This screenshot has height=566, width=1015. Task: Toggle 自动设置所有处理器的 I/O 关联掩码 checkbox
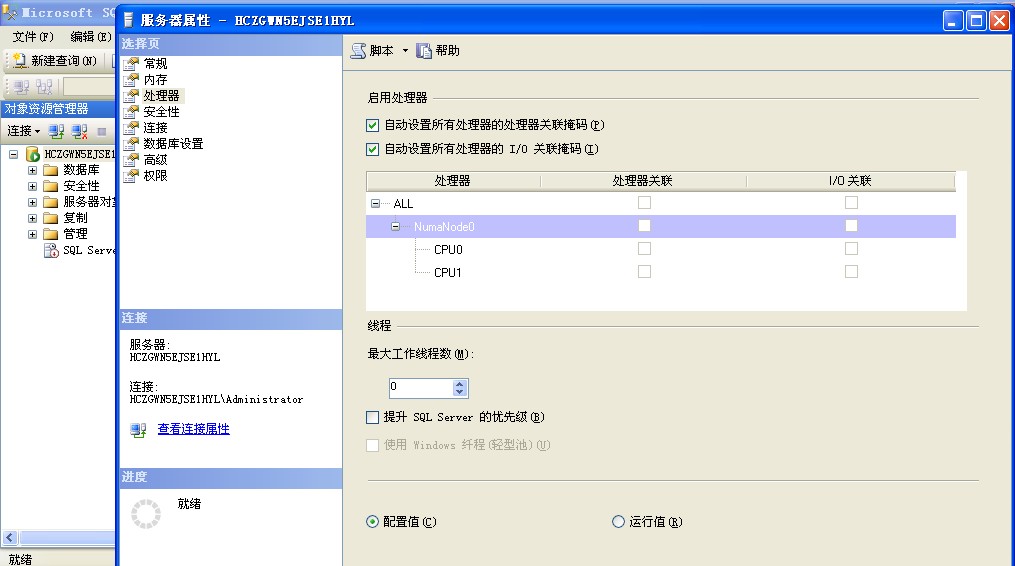372,150
